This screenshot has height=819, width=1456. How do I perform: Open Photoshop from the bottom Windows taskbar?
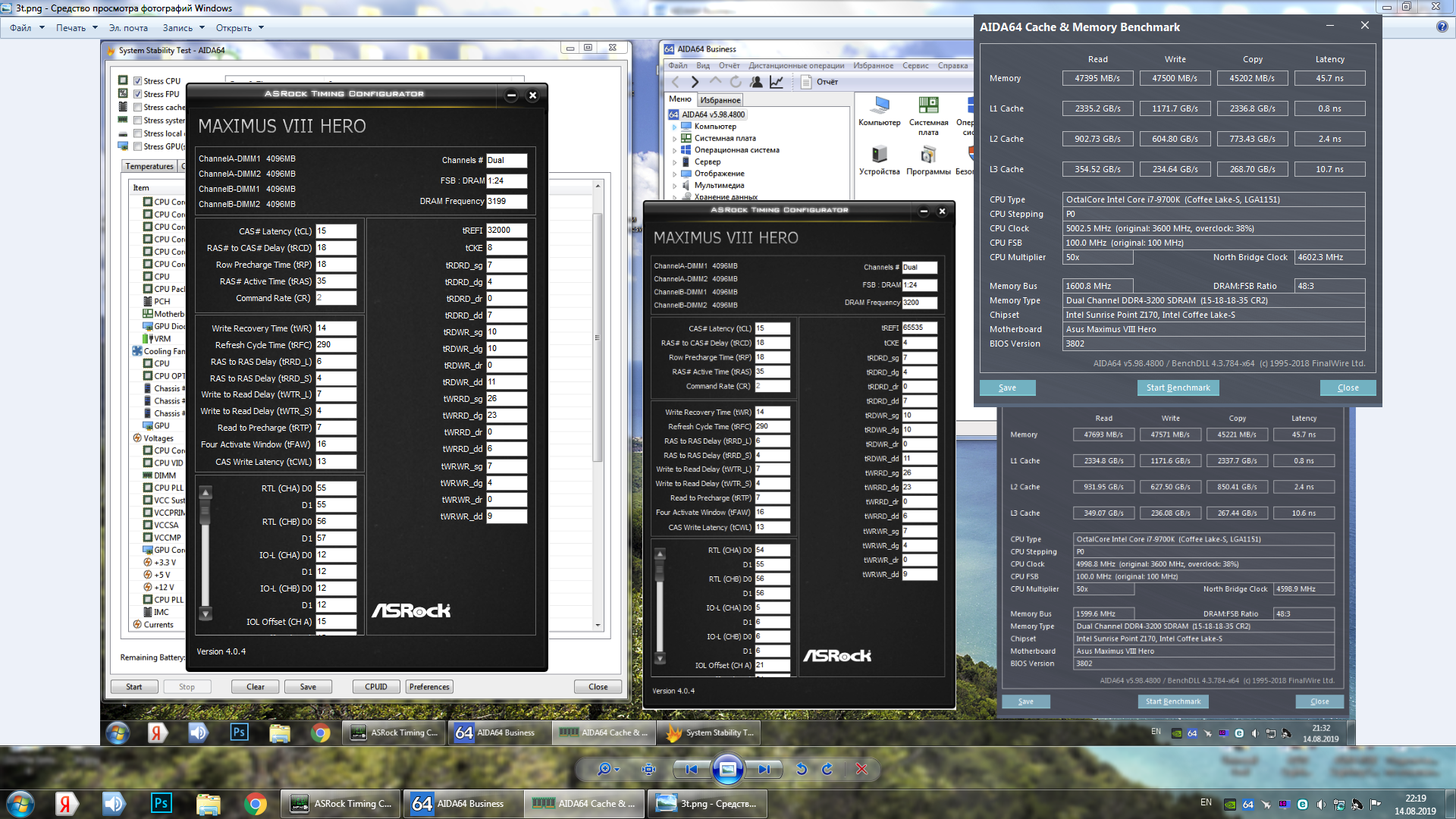(161, 803)
